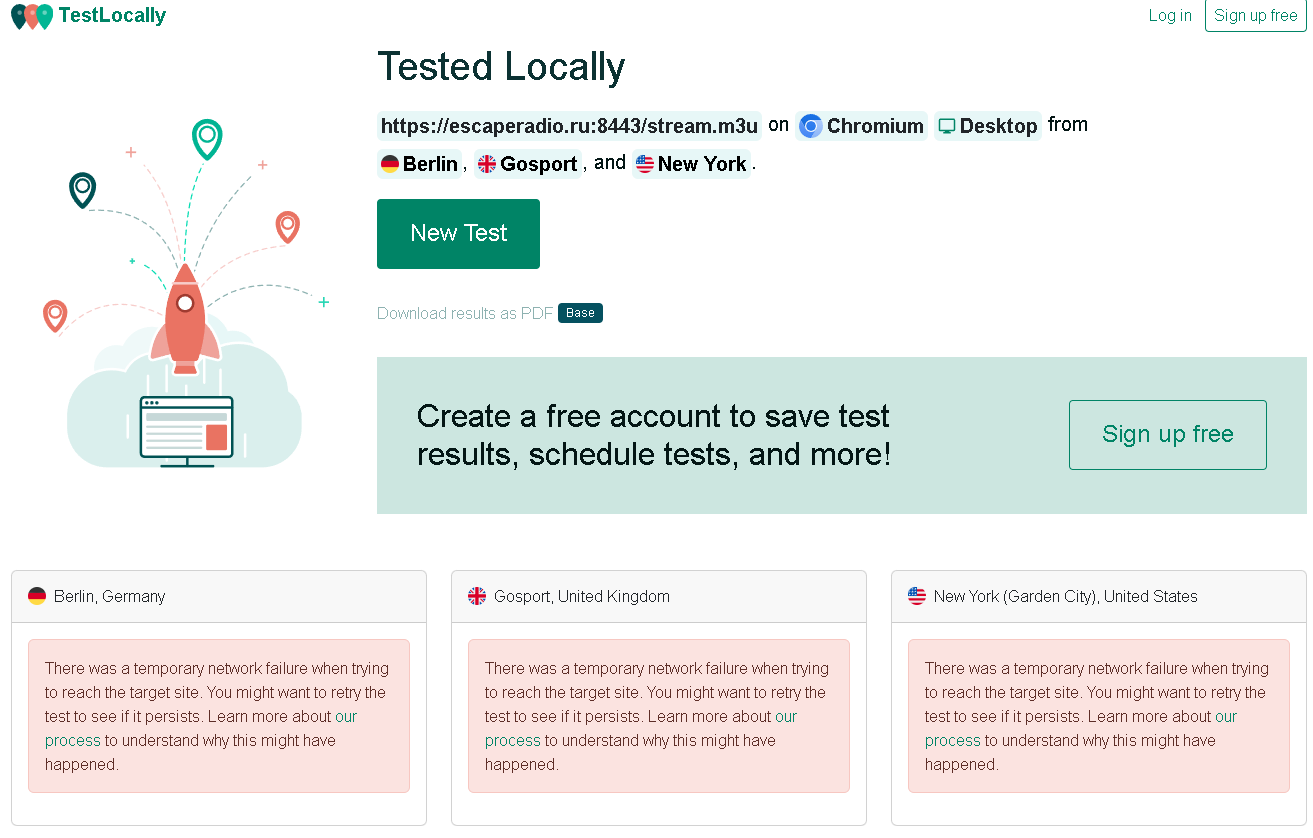The width and height of the screenshot is (1313, 838).
Task: Click the Base plan badge
Action: point(580,313)
